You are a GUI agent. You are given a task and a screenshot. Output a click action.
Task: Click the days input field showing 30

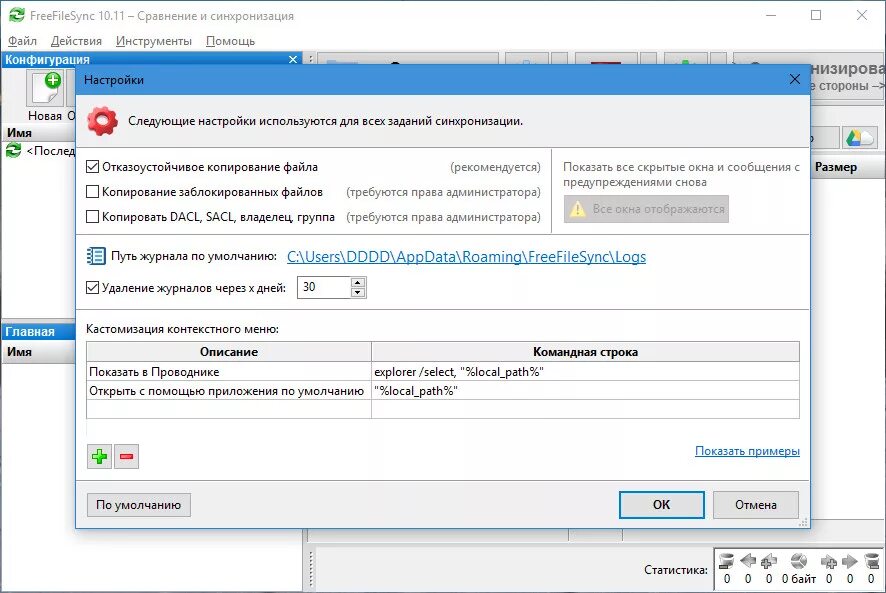324,287
